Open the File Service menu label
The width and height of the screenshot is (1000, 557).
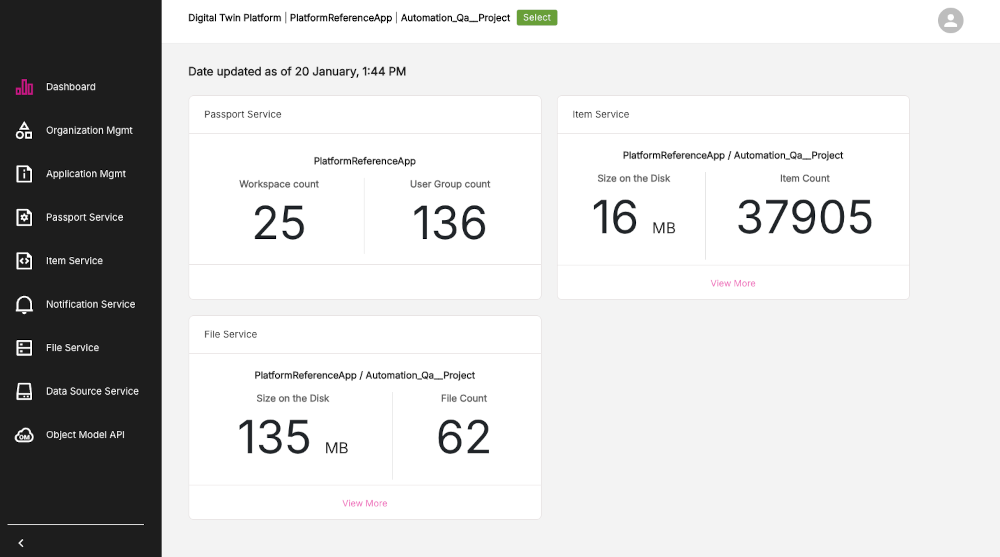pyautogui.click(x=72, y=348)
